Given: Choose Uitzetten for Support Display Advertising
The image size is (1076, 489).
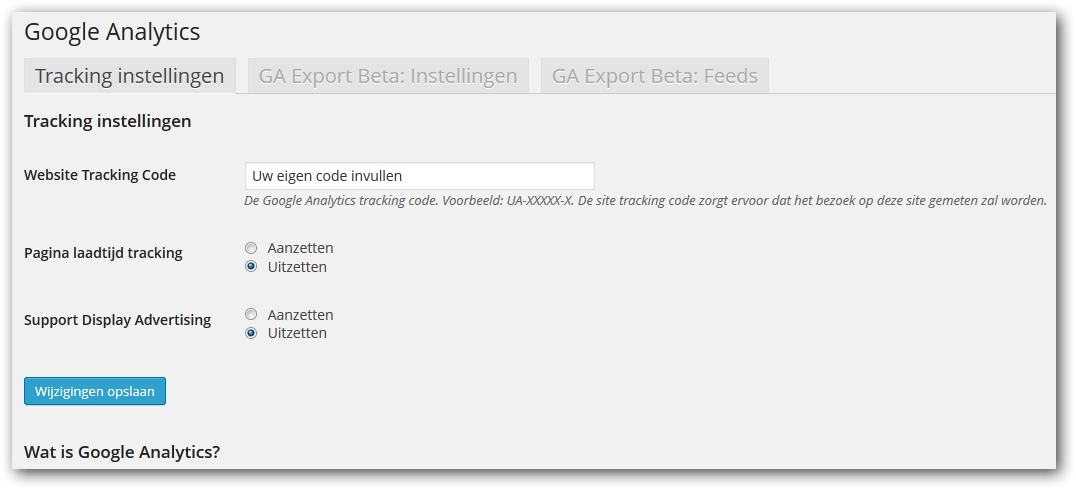Looking at the screenshot, I should click(251, 333).
